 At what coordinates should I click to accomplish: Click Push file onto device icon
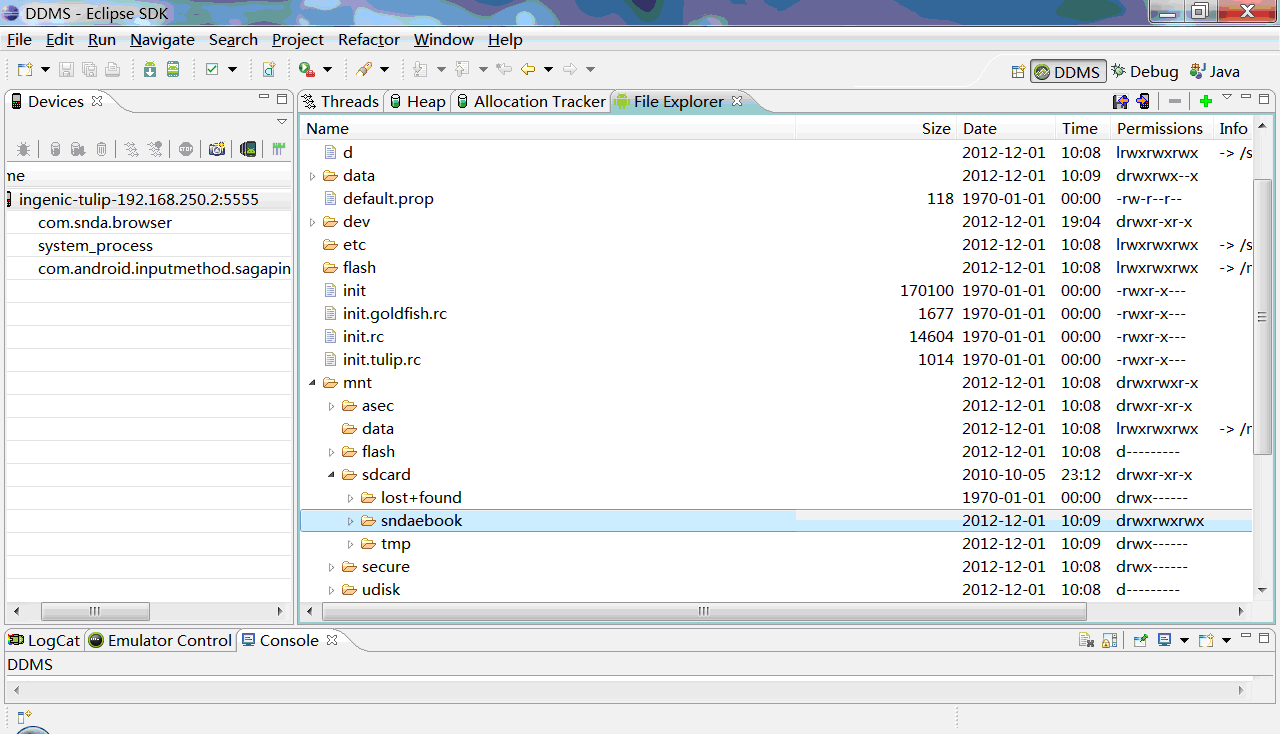(1142, 101)
